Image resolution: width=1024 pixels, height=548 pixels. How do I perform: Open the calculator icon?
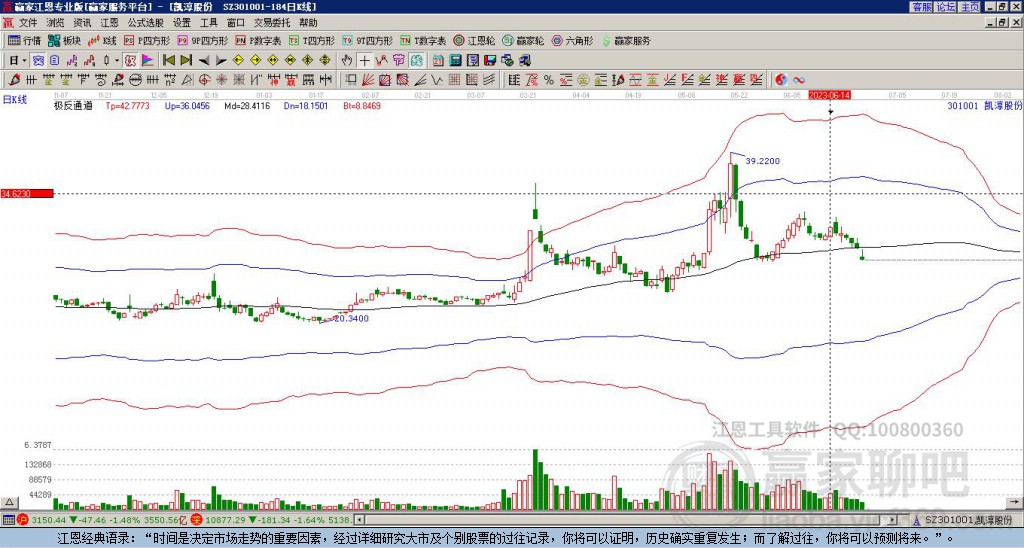455,61
